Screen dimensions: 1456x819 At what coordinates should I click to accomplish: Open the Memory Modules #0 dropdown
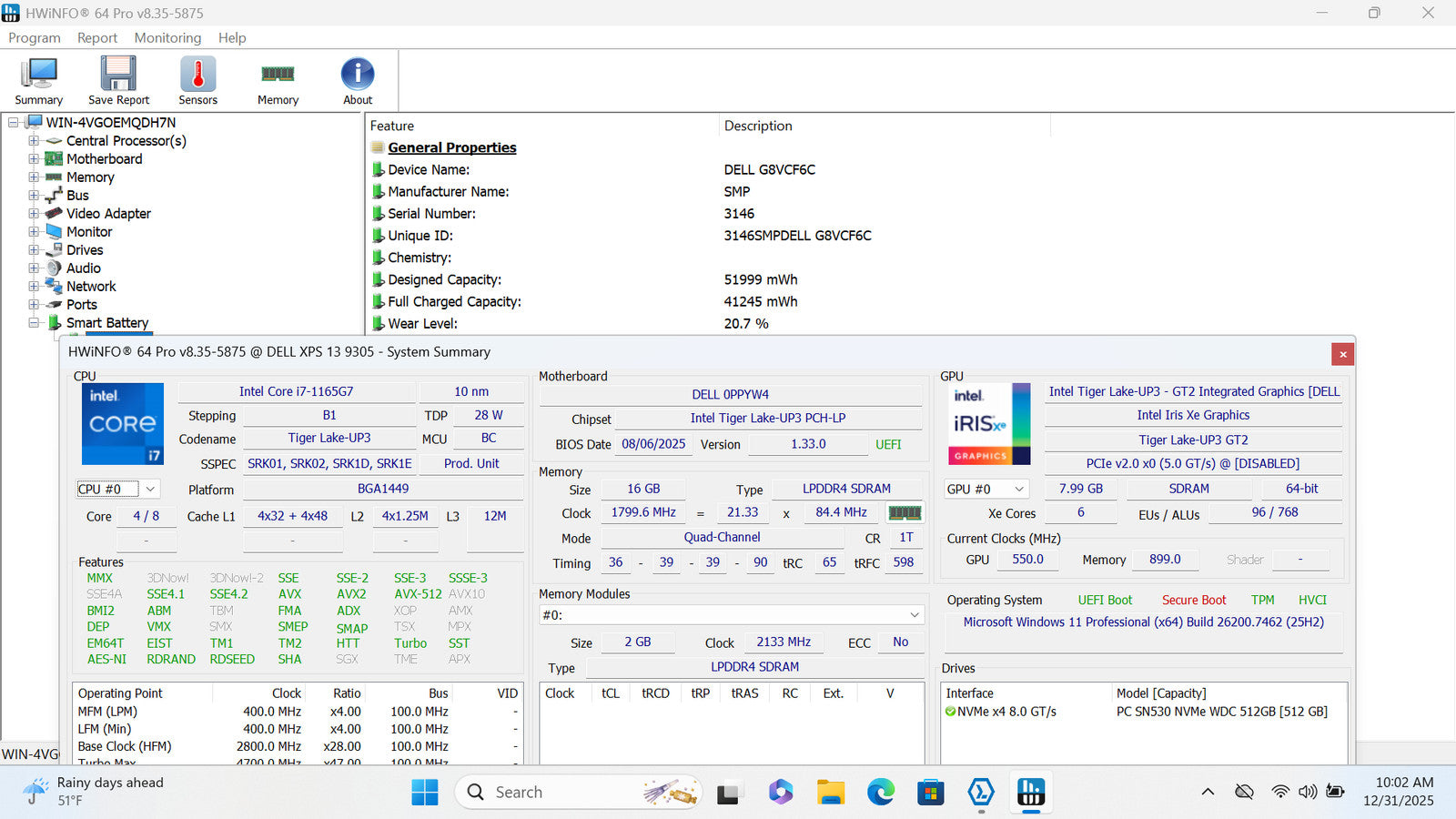click(915, 615)
